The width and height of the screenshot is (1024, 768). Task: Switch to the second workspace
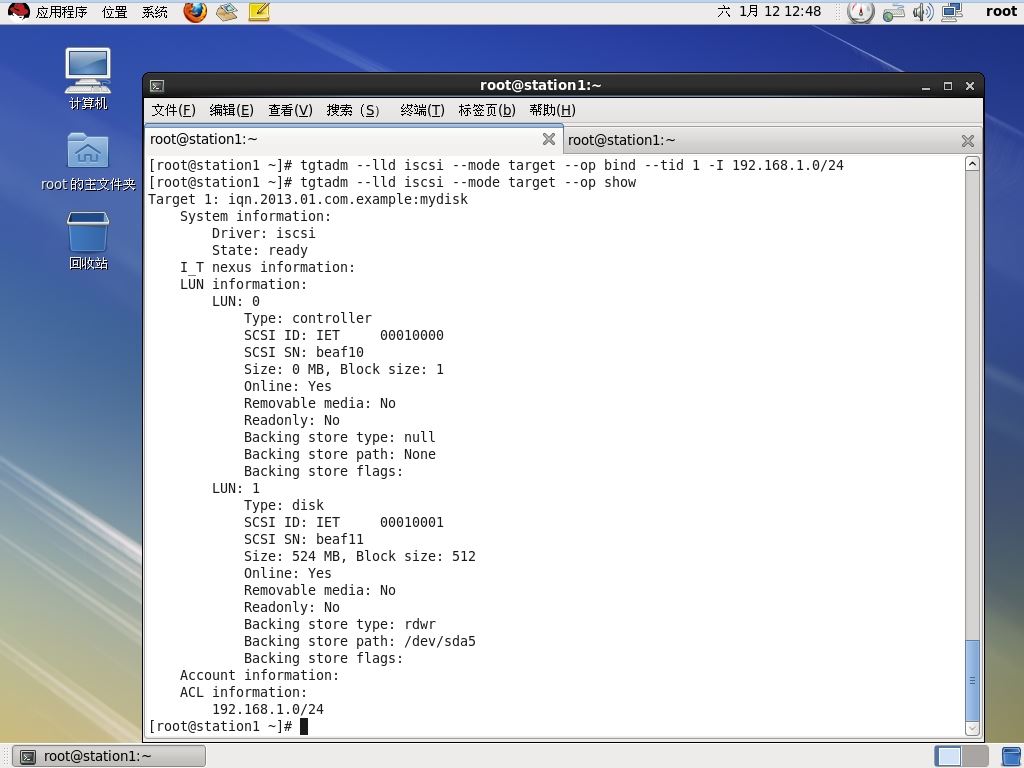pyautogui.click(x=973, y=756)
